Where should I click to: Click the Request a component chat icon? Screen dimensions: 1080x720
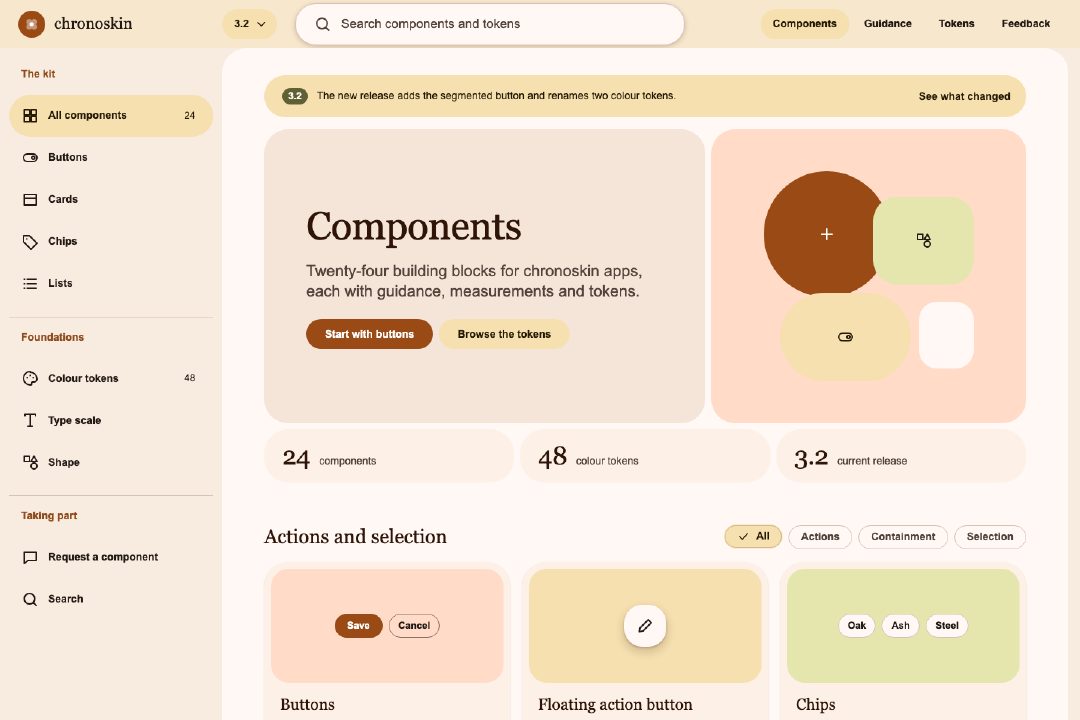point(30,557)
